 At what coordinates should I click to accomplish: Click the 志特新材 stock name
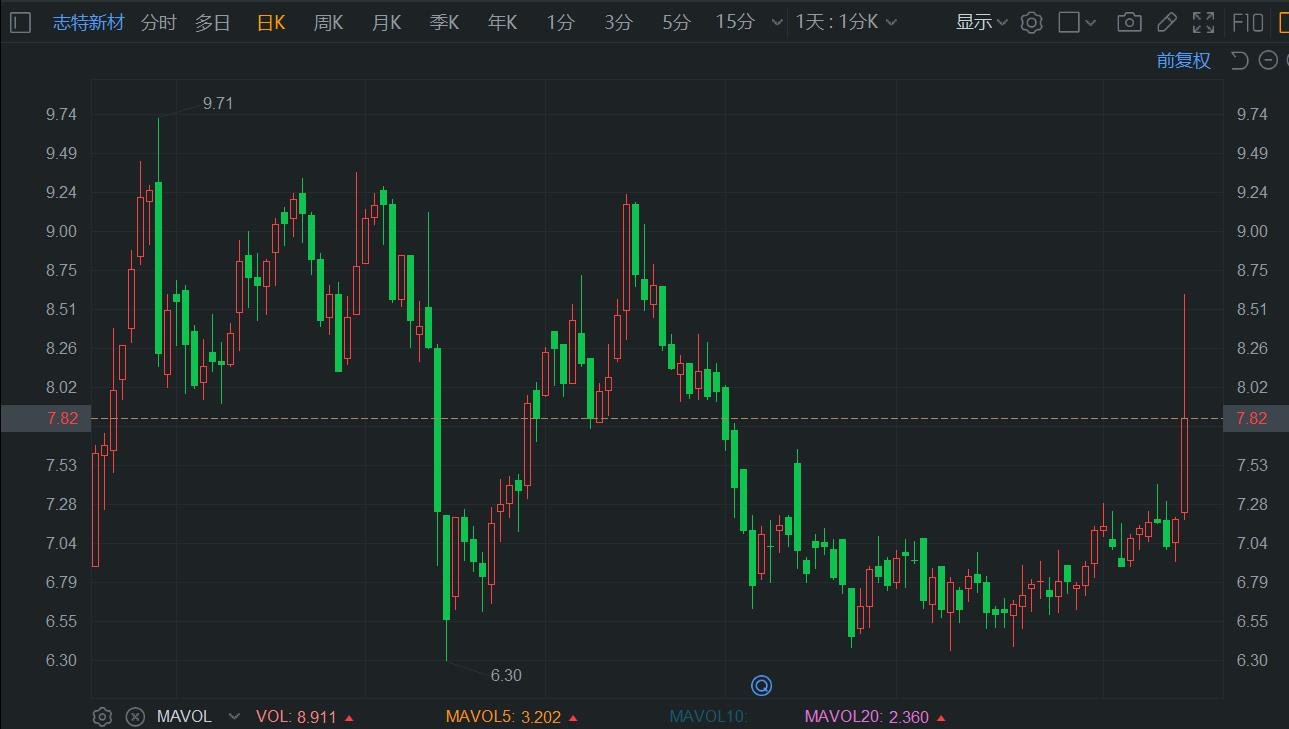pyautogui.click(x=89, y=22)
